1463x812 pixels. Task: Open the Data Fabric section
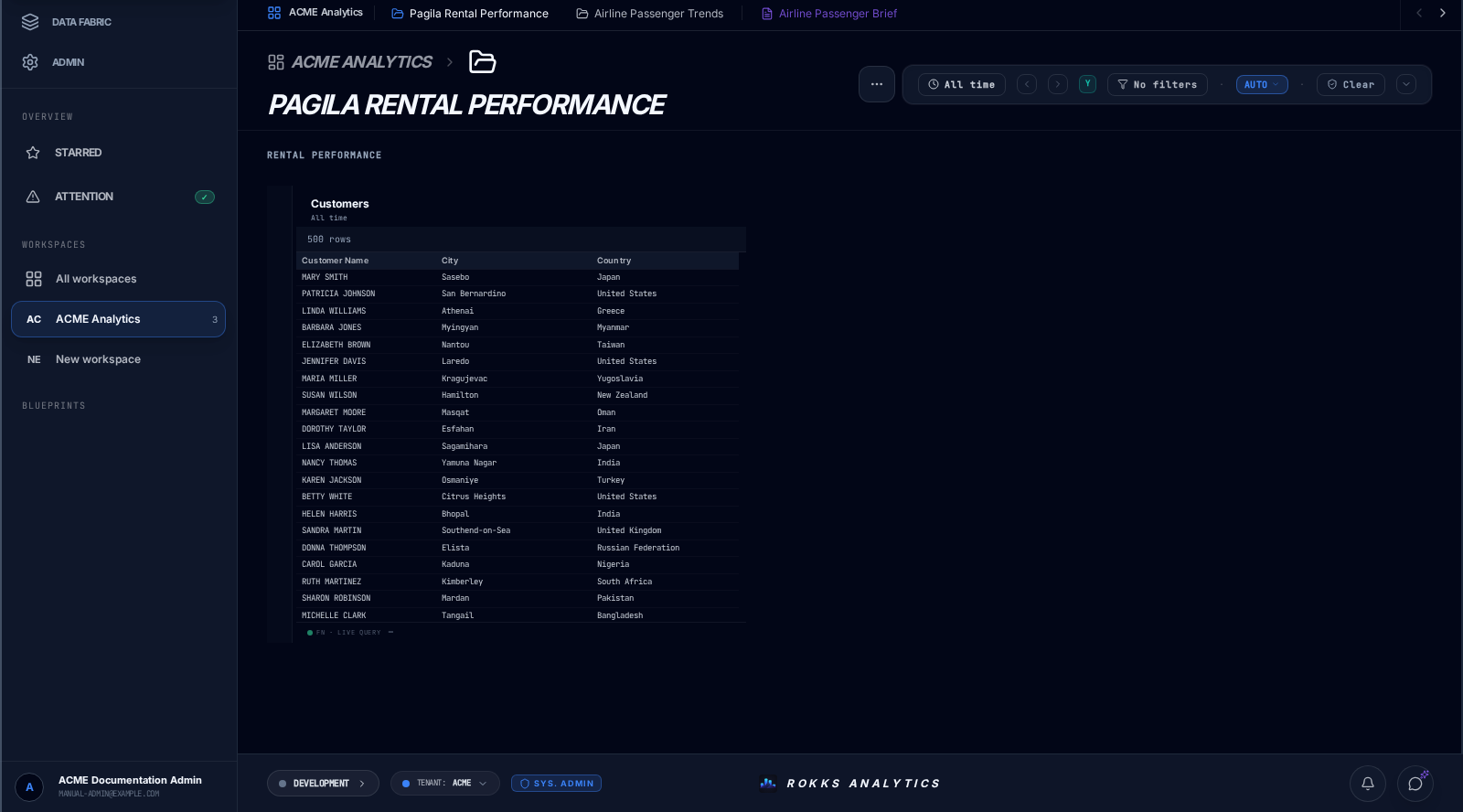(x=67, y=22)
